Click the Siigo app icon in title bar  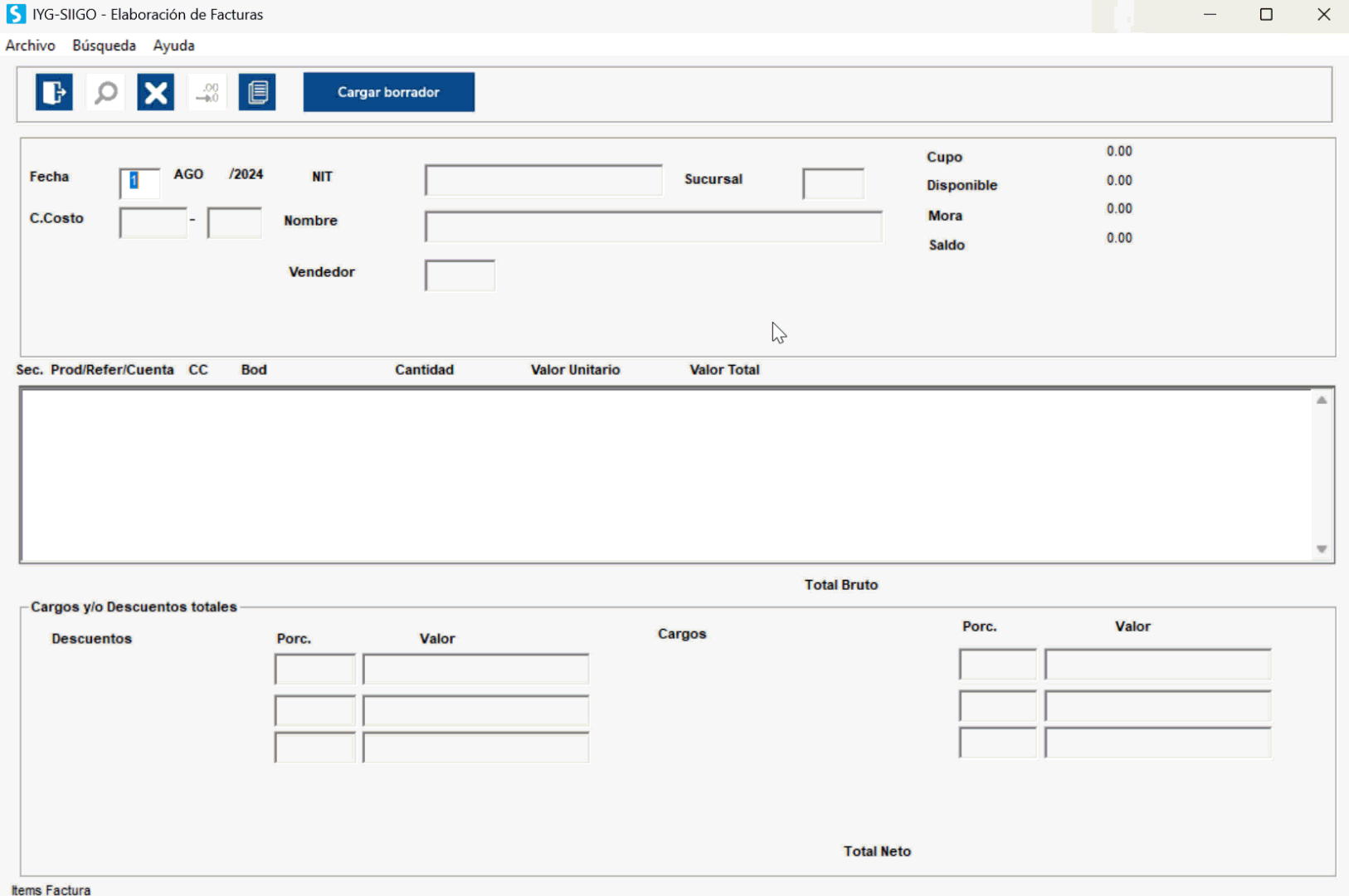(x=16, y=14)
